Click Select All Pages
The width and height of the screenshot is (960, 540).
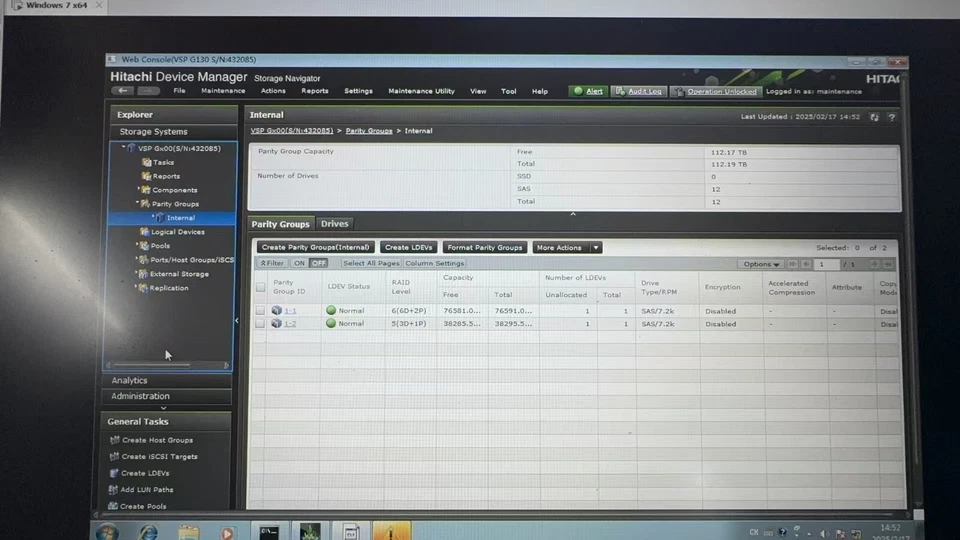click(370, 263)
